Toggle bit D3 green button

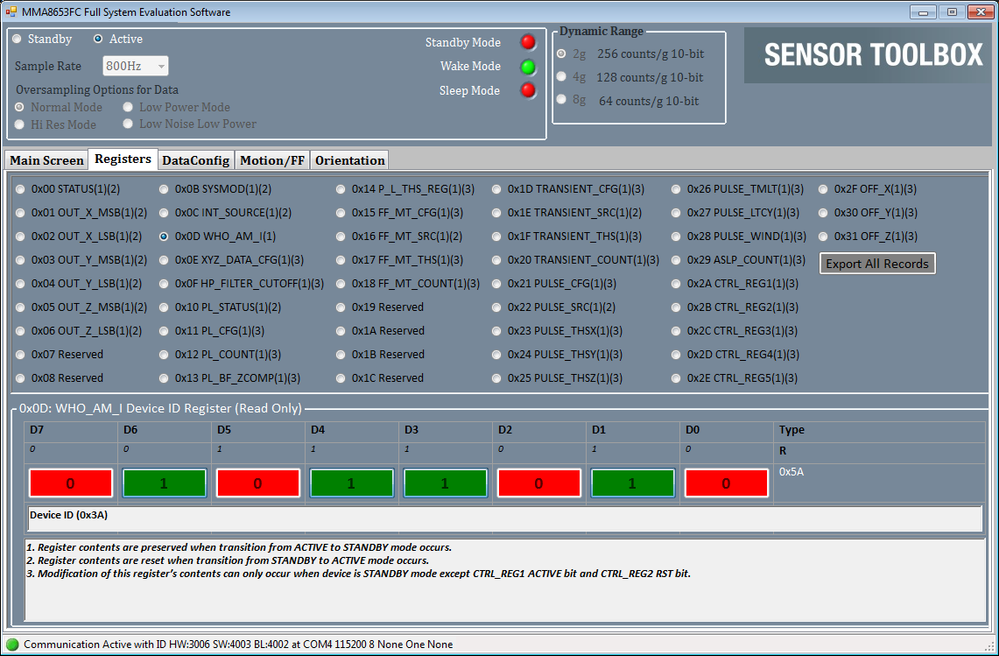point(445,483)
